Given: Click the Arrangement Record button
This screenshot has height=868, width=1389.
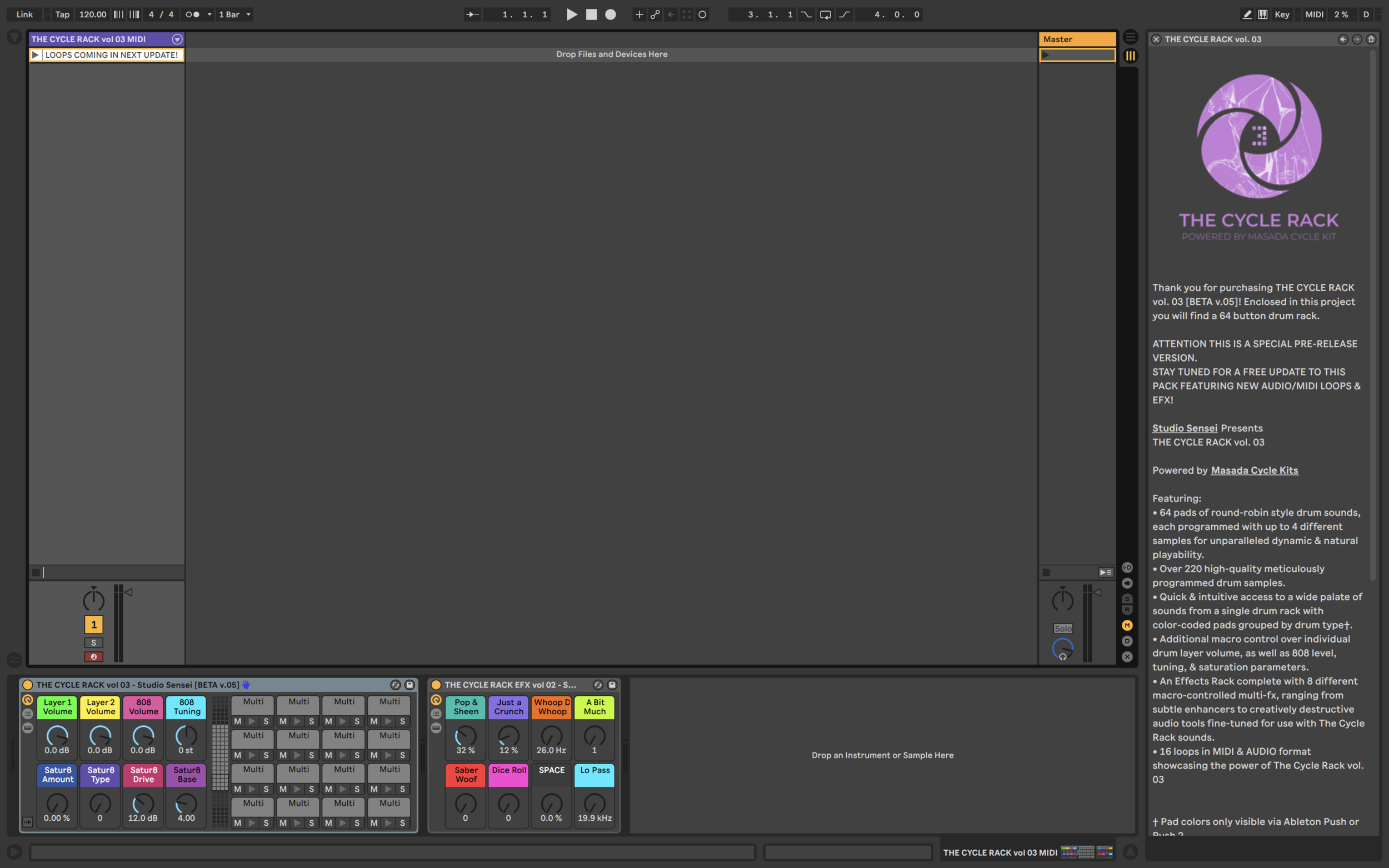Looking at the screenshot, I should pos(611,14).
